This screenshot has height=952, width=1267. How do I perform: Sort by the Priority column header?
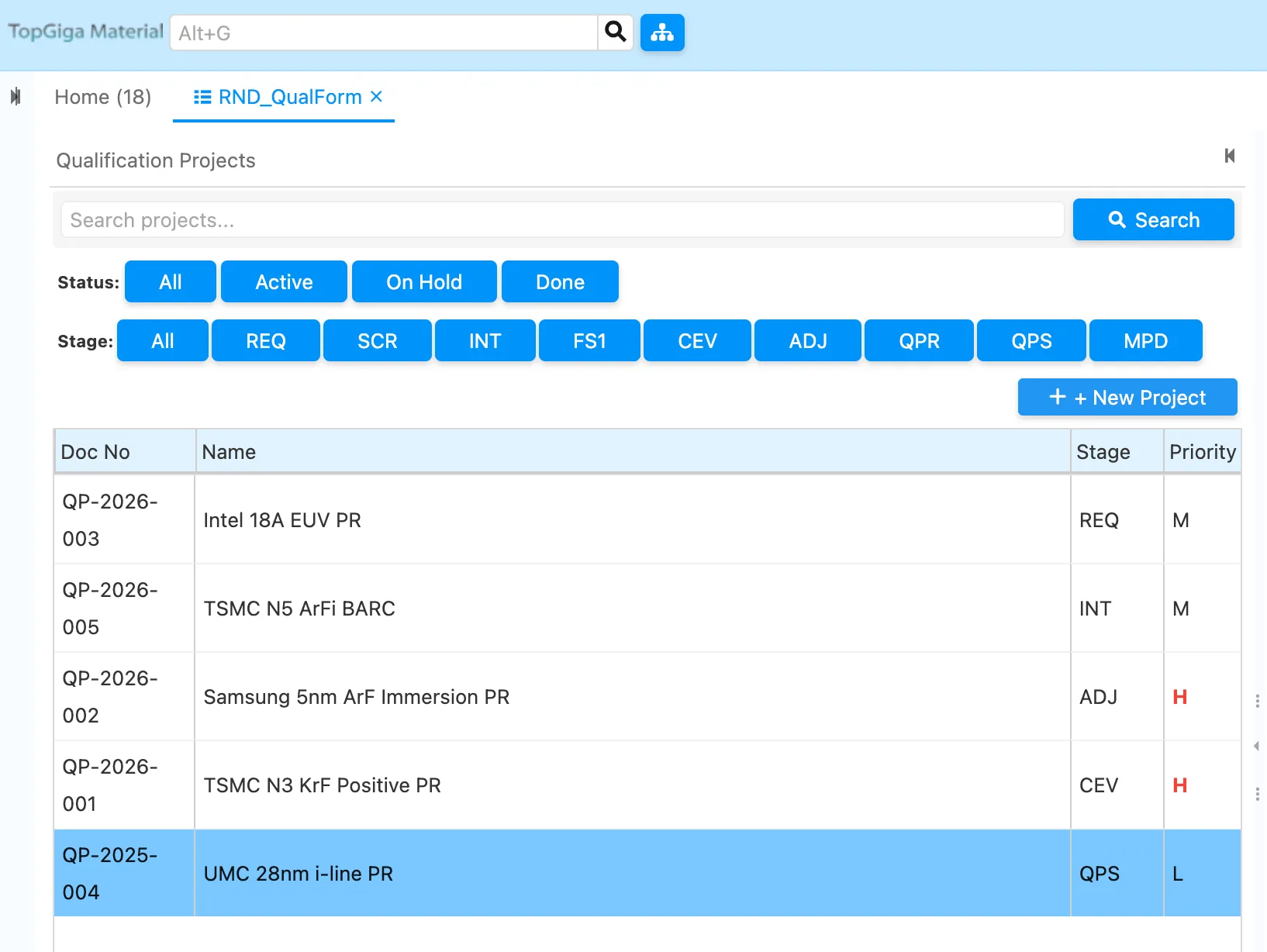pos(1202,452)
